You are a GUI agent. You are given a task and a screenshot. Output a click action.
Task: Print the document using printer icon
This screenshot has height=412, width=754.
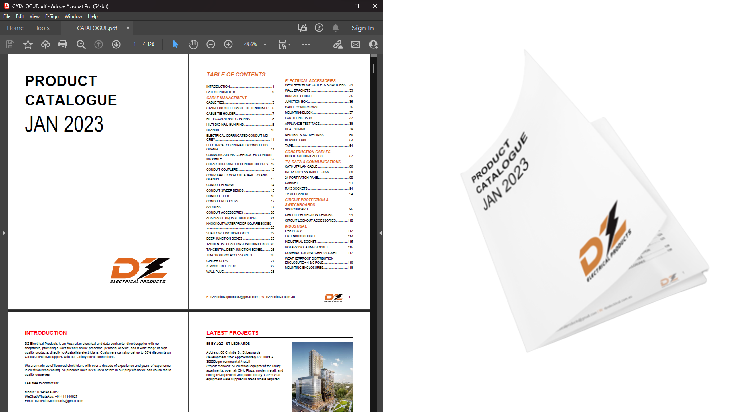pos(63,45)
